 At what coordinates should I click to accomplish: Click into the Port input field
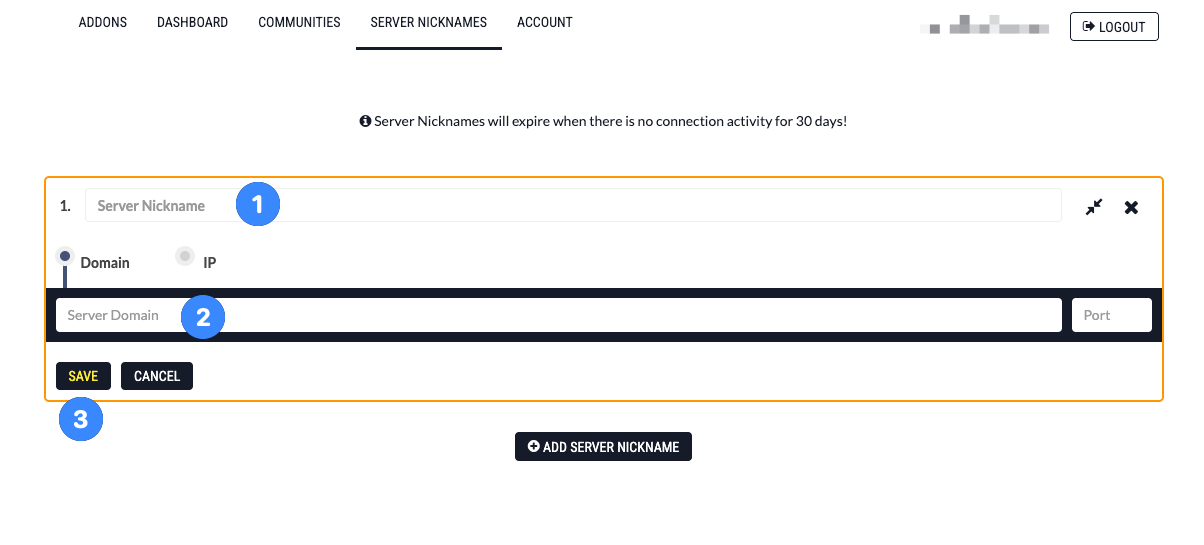[x=1112, y=315]
